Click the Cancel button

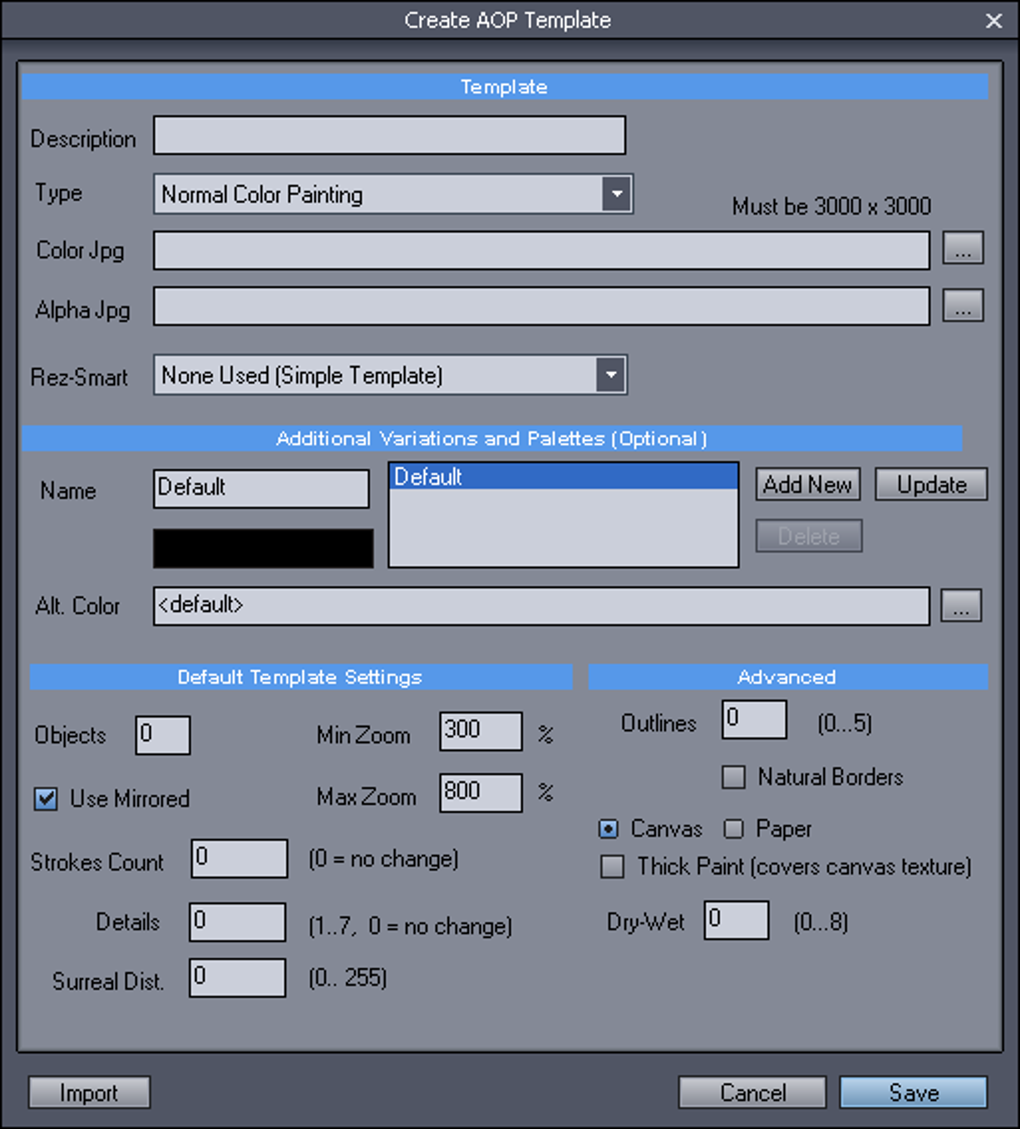(x=752, y=1093)
